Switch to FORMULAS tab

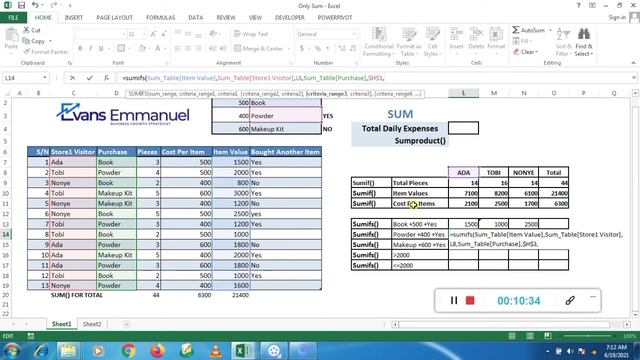160,18
